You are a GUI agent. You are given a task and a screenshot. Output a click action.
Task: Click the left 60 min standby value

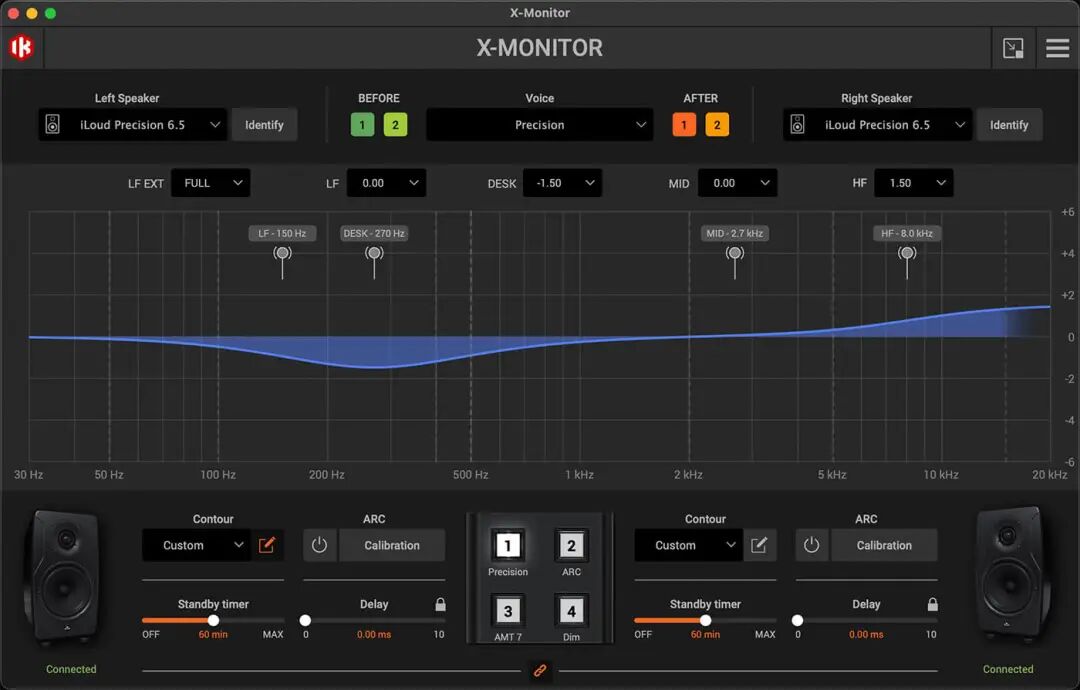click(x=214, y=634)
